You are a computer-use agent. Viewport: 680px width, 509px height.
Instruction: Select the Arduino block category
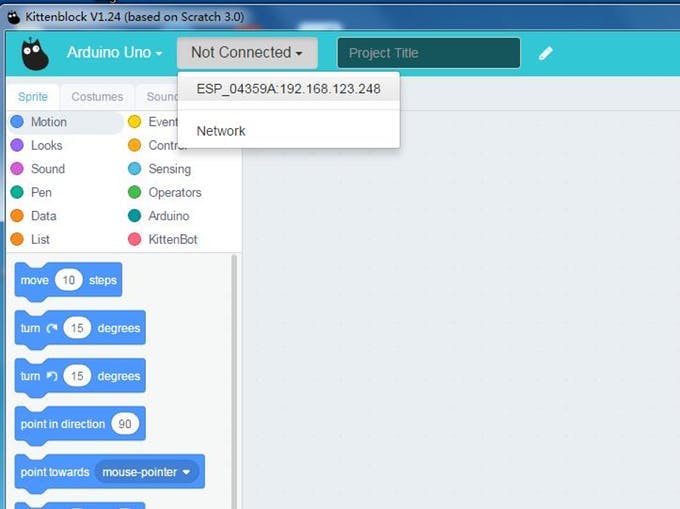159,216
